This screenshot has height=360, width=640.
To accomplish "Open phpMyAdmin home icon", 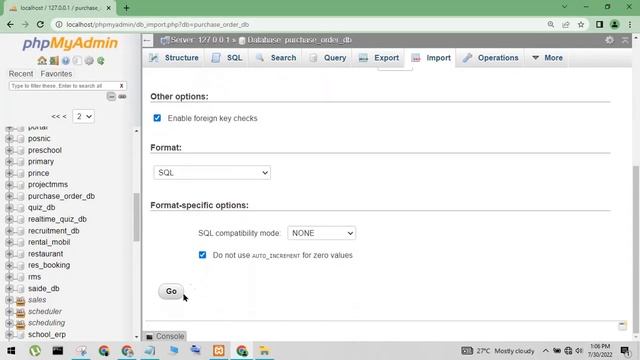I will pos(42,61).
